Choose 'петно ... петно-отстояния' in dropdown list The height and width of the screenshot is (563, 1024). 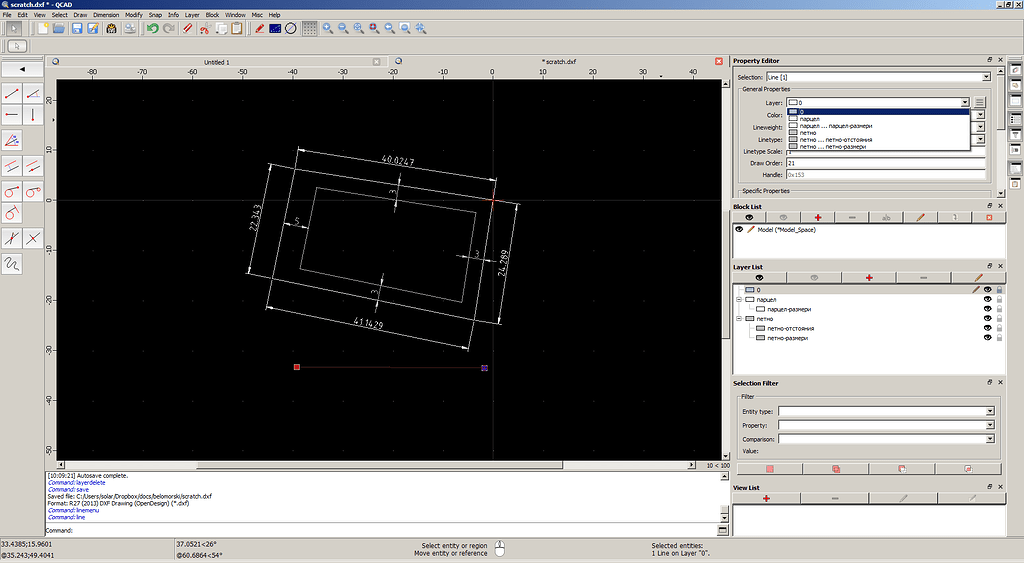pos(878,140)
